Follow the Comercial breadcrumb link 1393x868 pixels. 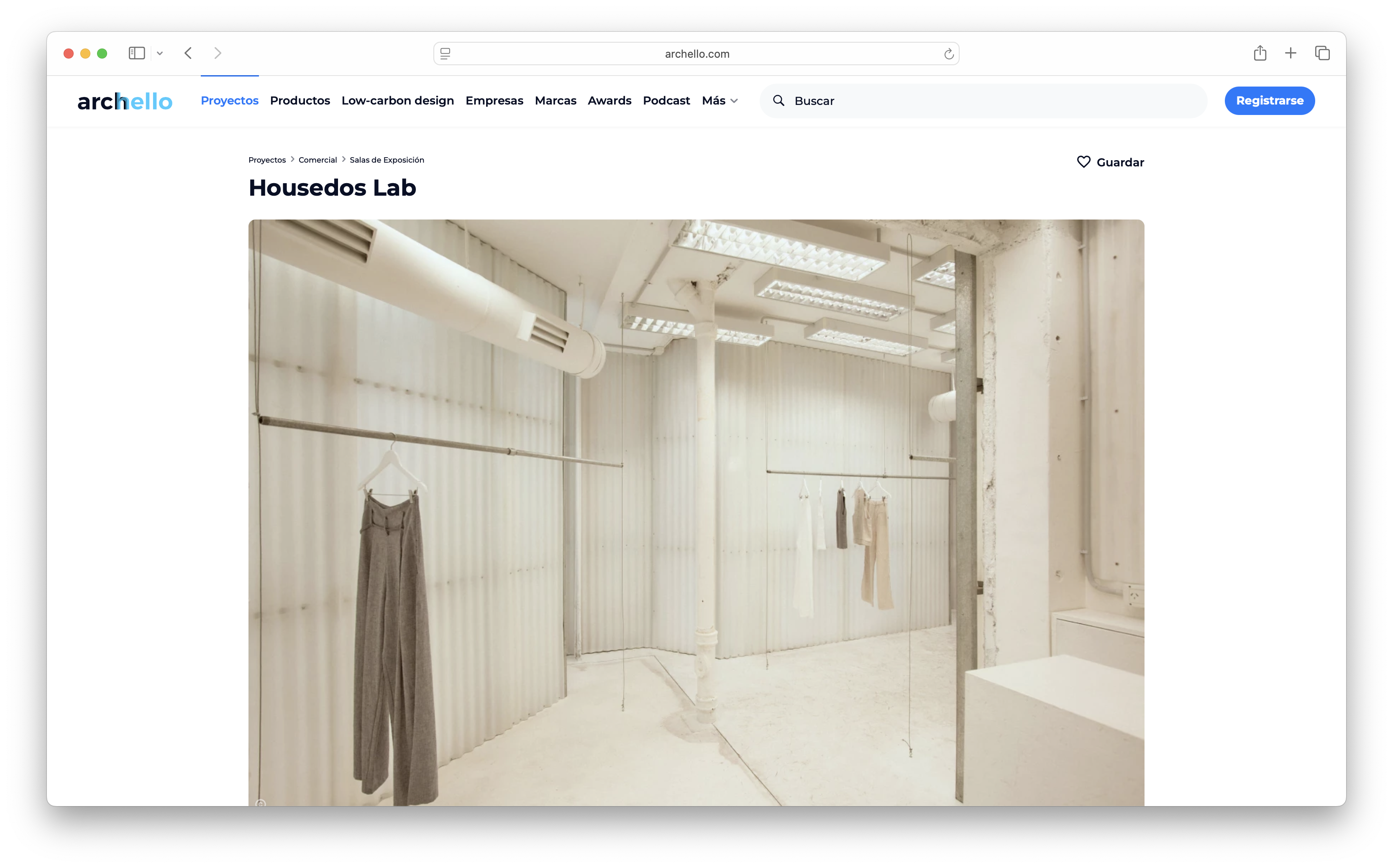tap(318, 160)
